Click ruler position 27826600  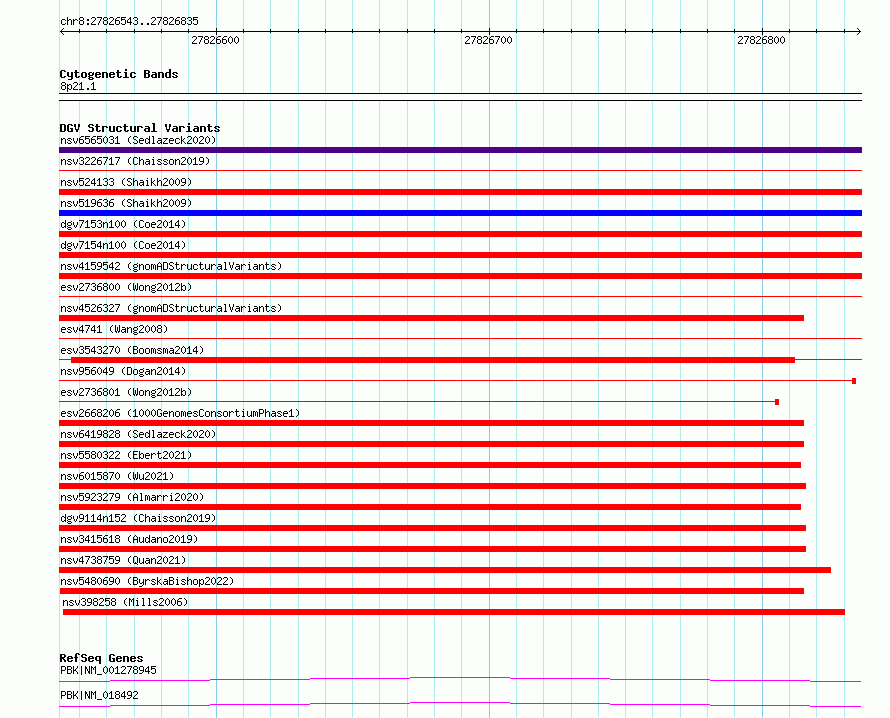tap(215, 40)
